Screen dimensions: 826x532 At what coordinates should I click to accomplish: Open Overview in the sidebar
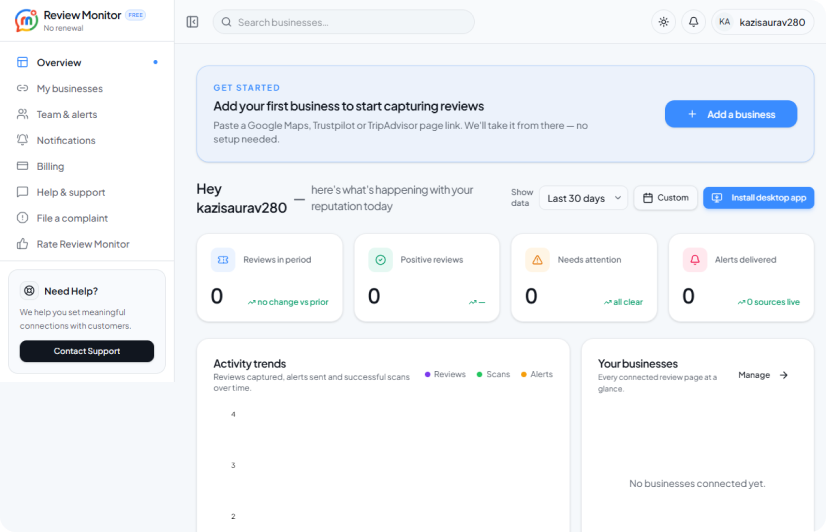click(x=87, y=62)
